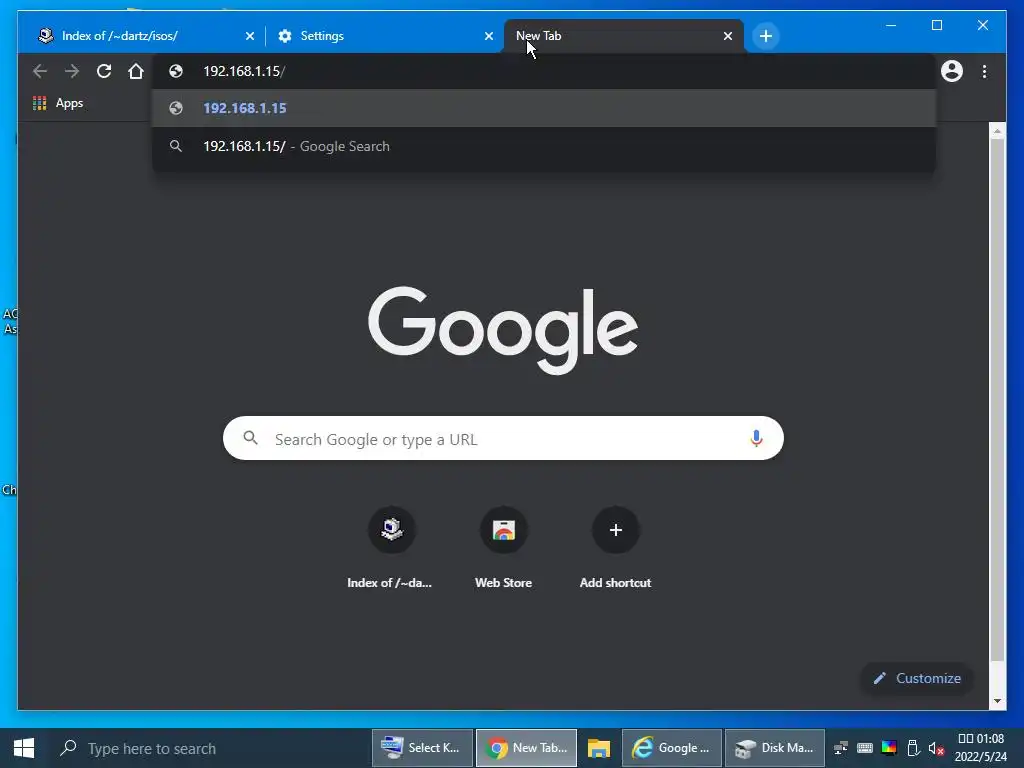Open the Index of /~da... shortcut tile
The image size is (1024, 768).
[x=391, y=549]
